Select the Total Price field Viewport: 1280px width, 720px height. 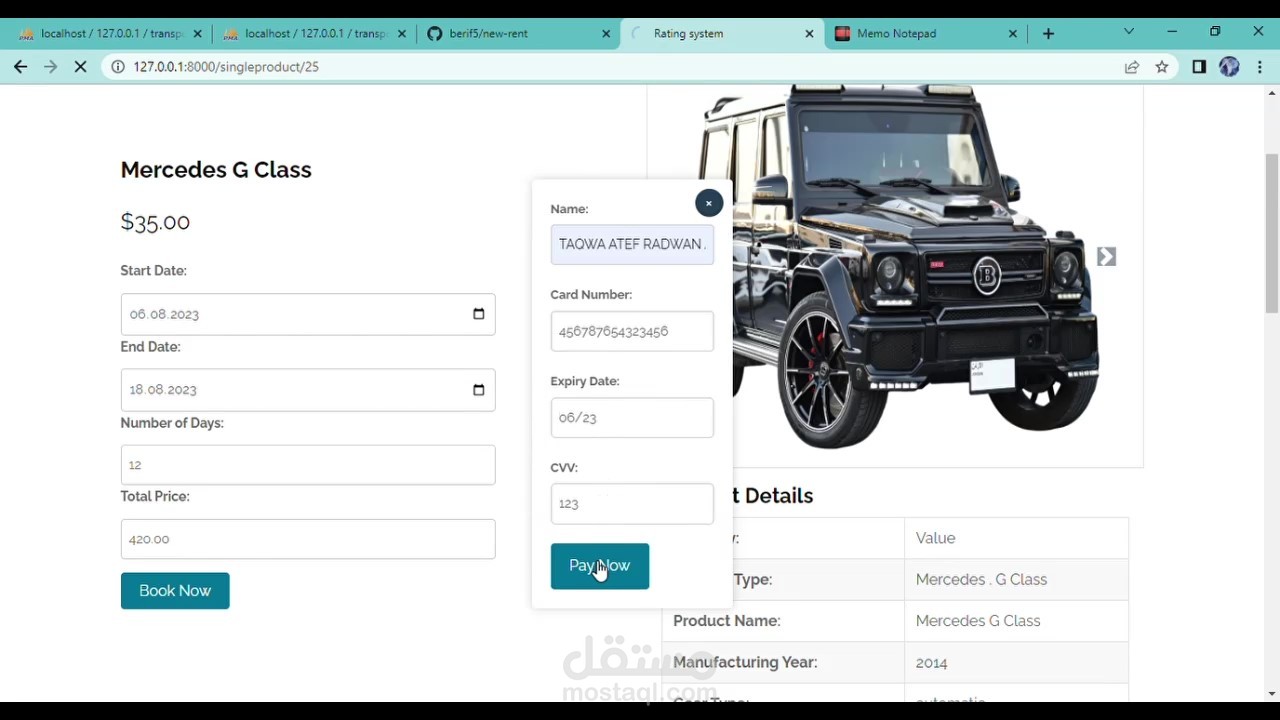pos(308,539)
